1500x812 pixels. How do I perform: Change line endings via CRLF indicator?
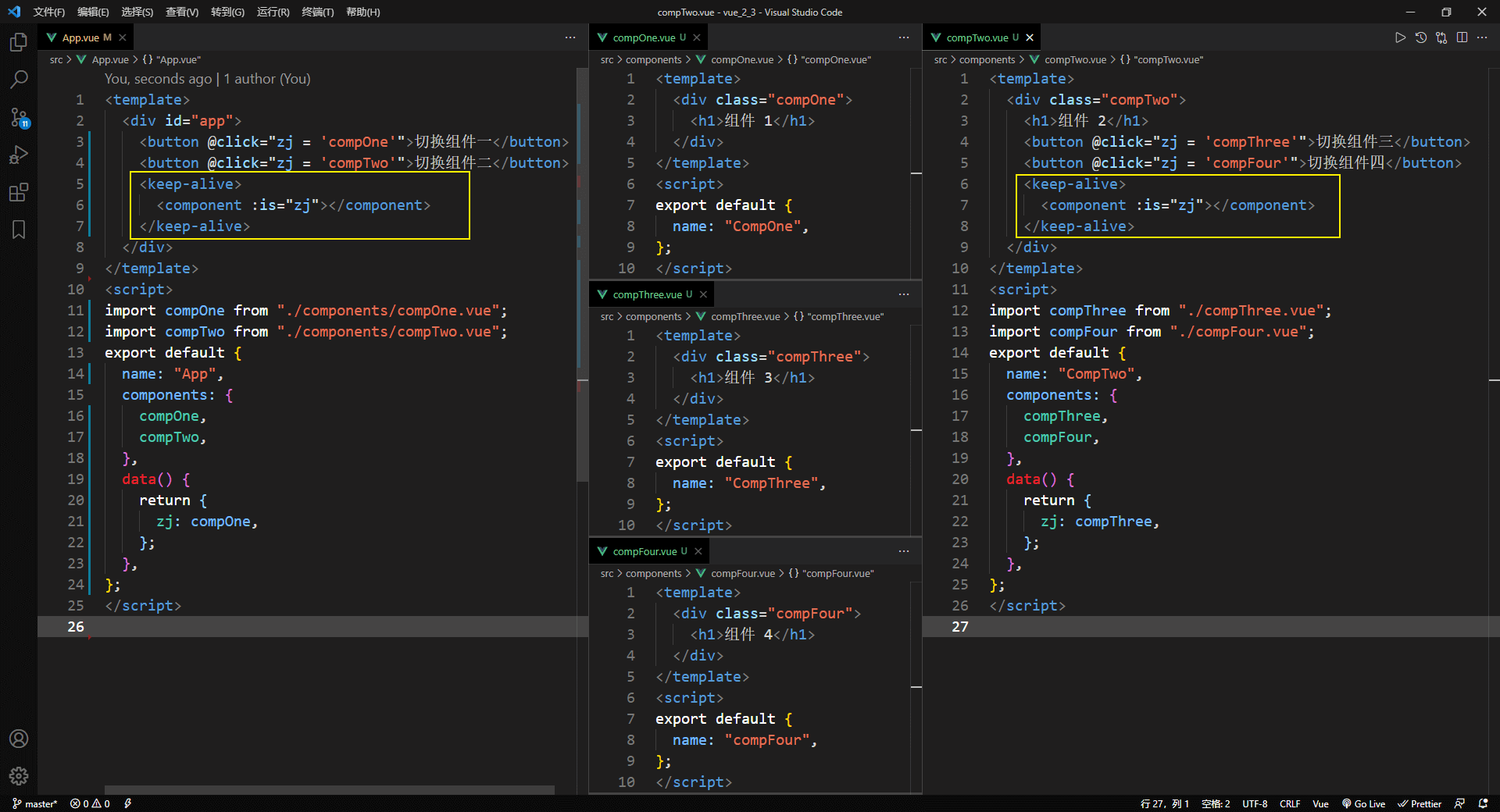click(x=1290, y=803)
